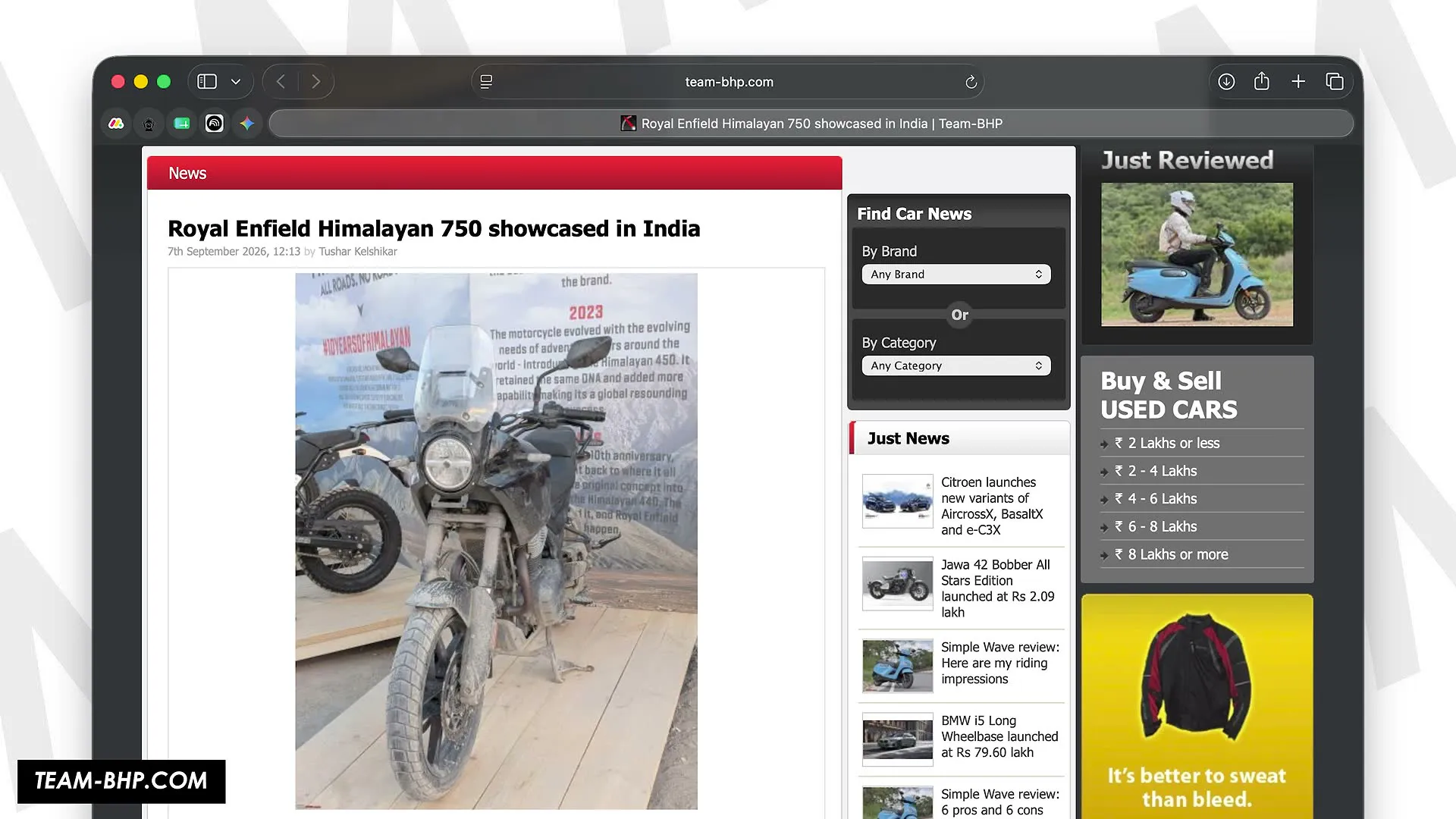Show tab overview icon
This screenshot has width=1456, height=819.
pos(1335,82)
